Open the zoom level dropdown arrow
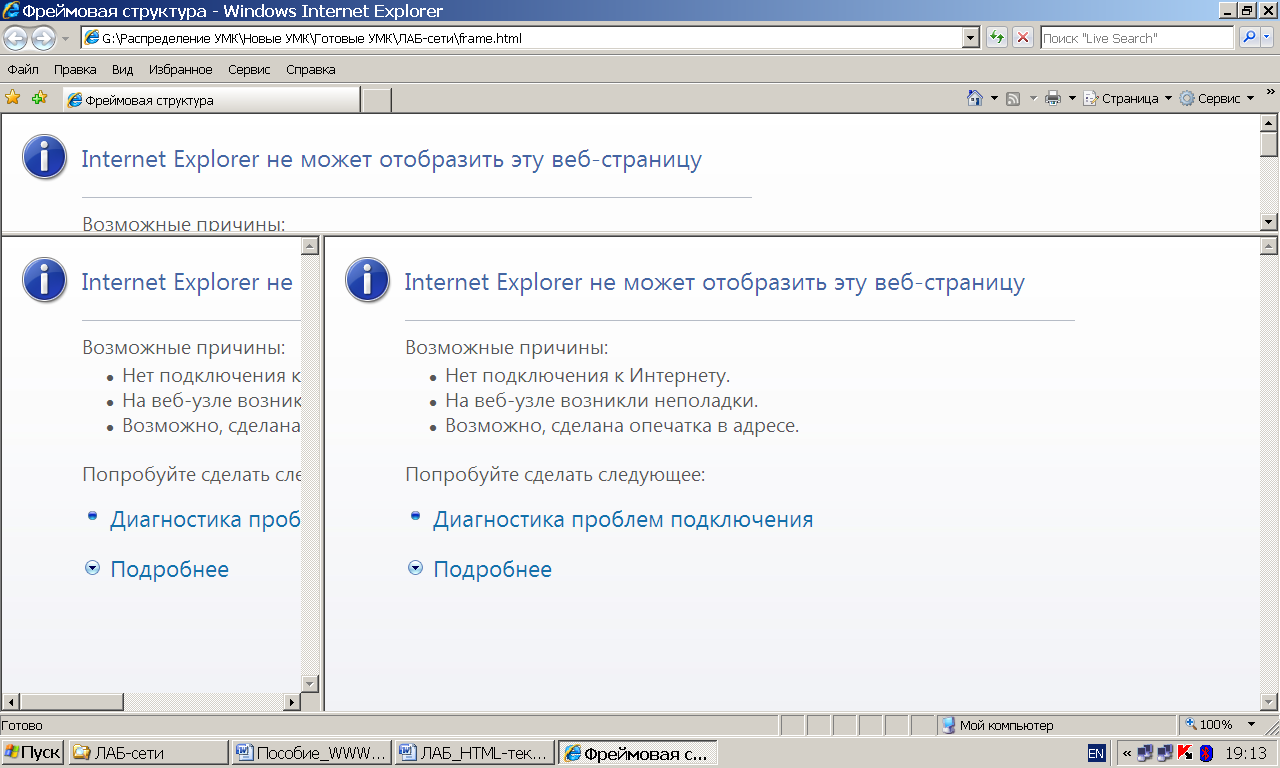The image size is (1280, 768). [1251, 725]
